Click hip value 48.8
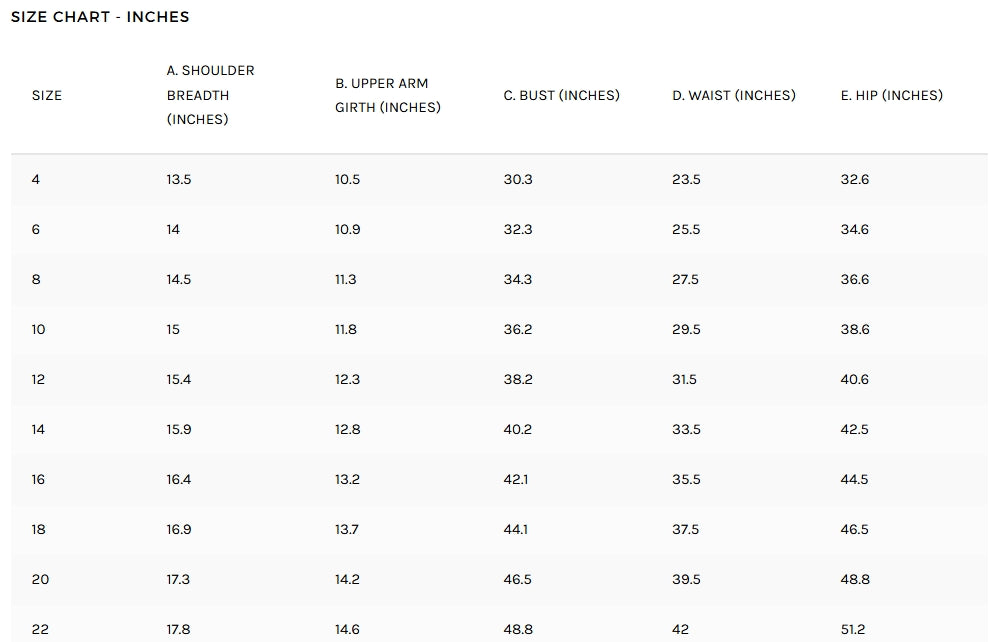This screenshot has height=642, width=993. coord(855,579)
